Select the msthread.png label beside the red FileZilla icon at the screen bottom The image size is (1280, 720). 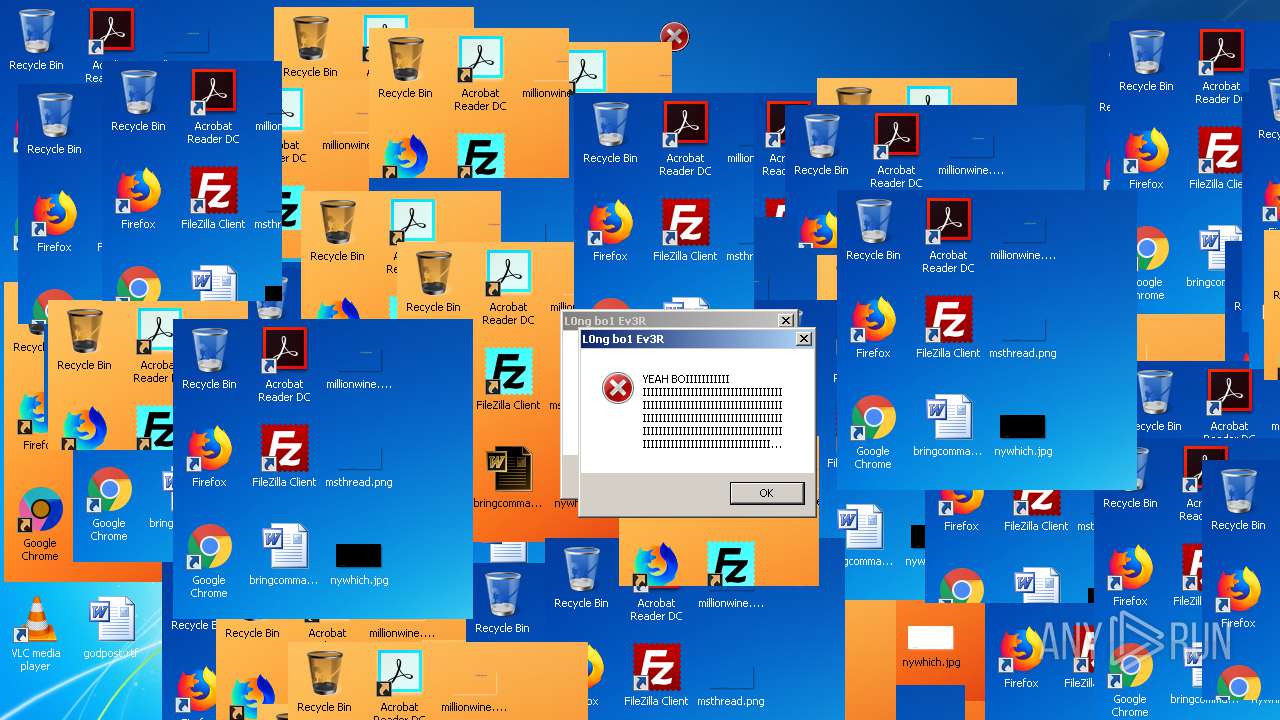730,701
